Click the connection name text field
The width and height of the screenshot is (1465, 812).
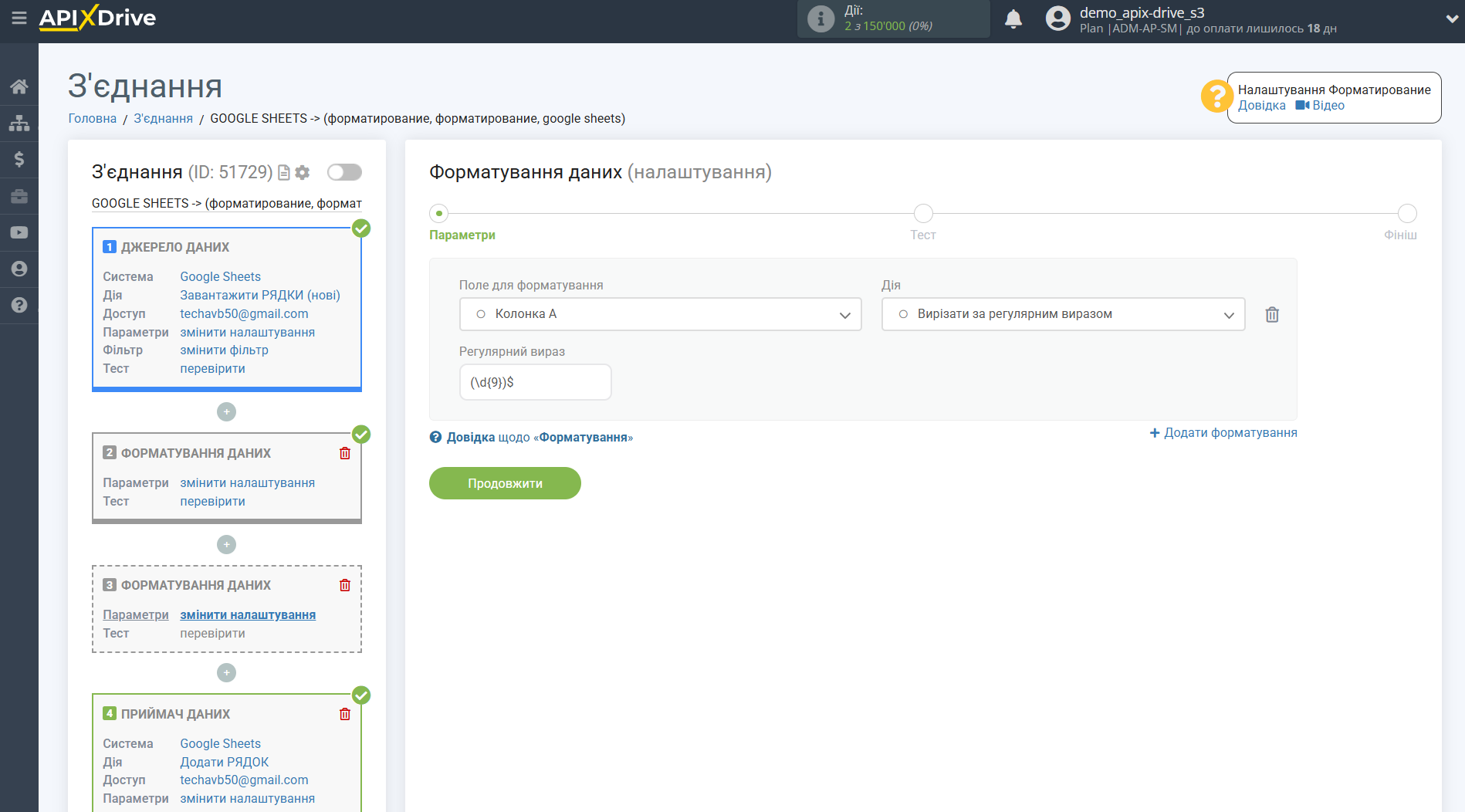pos(227,203)
